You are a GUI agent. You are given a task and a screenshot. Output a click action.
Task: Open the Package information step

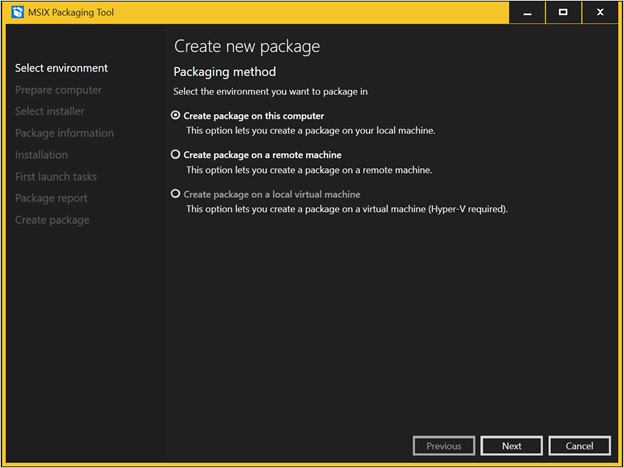pos(64,133)
